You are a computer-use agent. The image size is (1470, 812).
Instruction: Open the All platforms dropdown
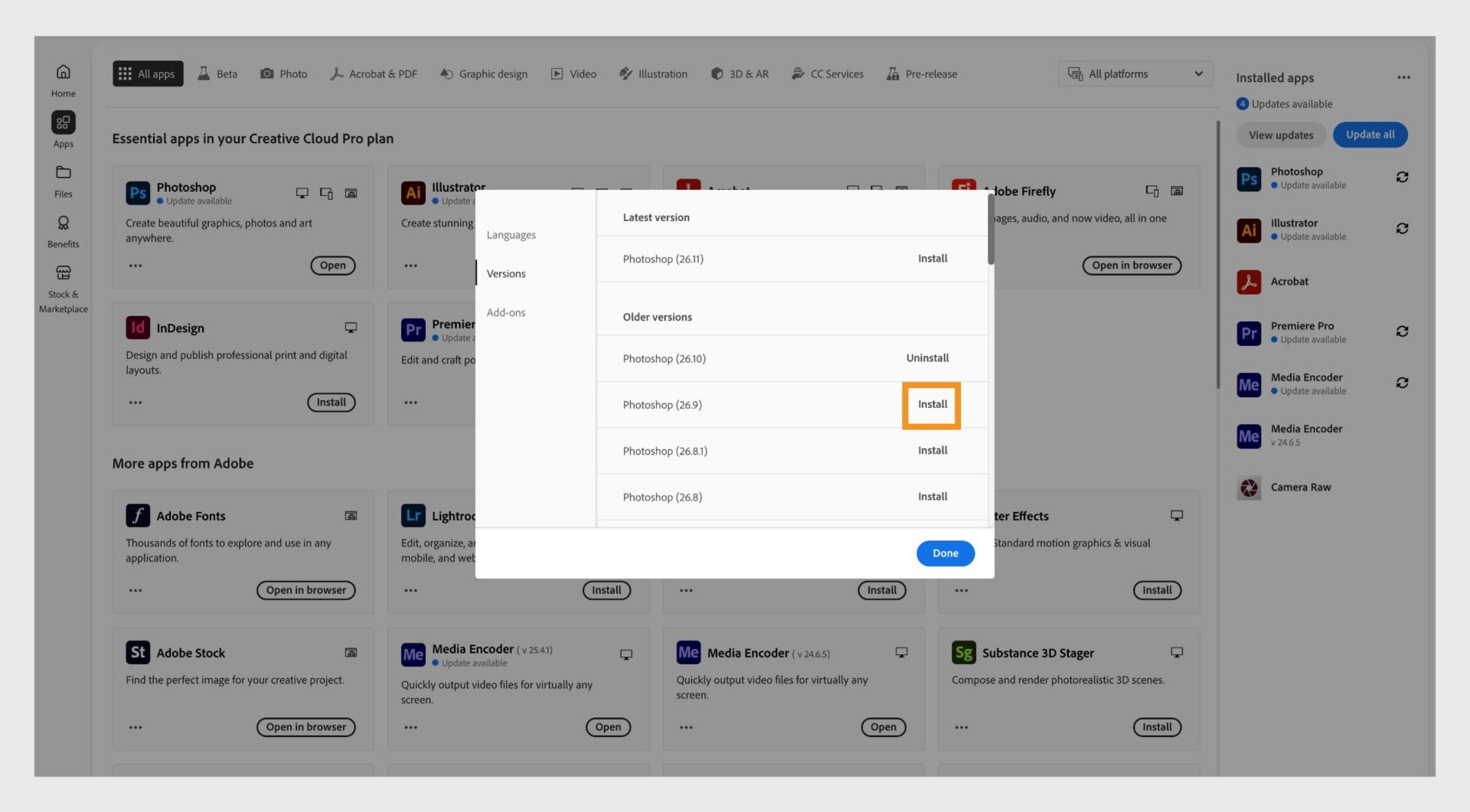1135,74
